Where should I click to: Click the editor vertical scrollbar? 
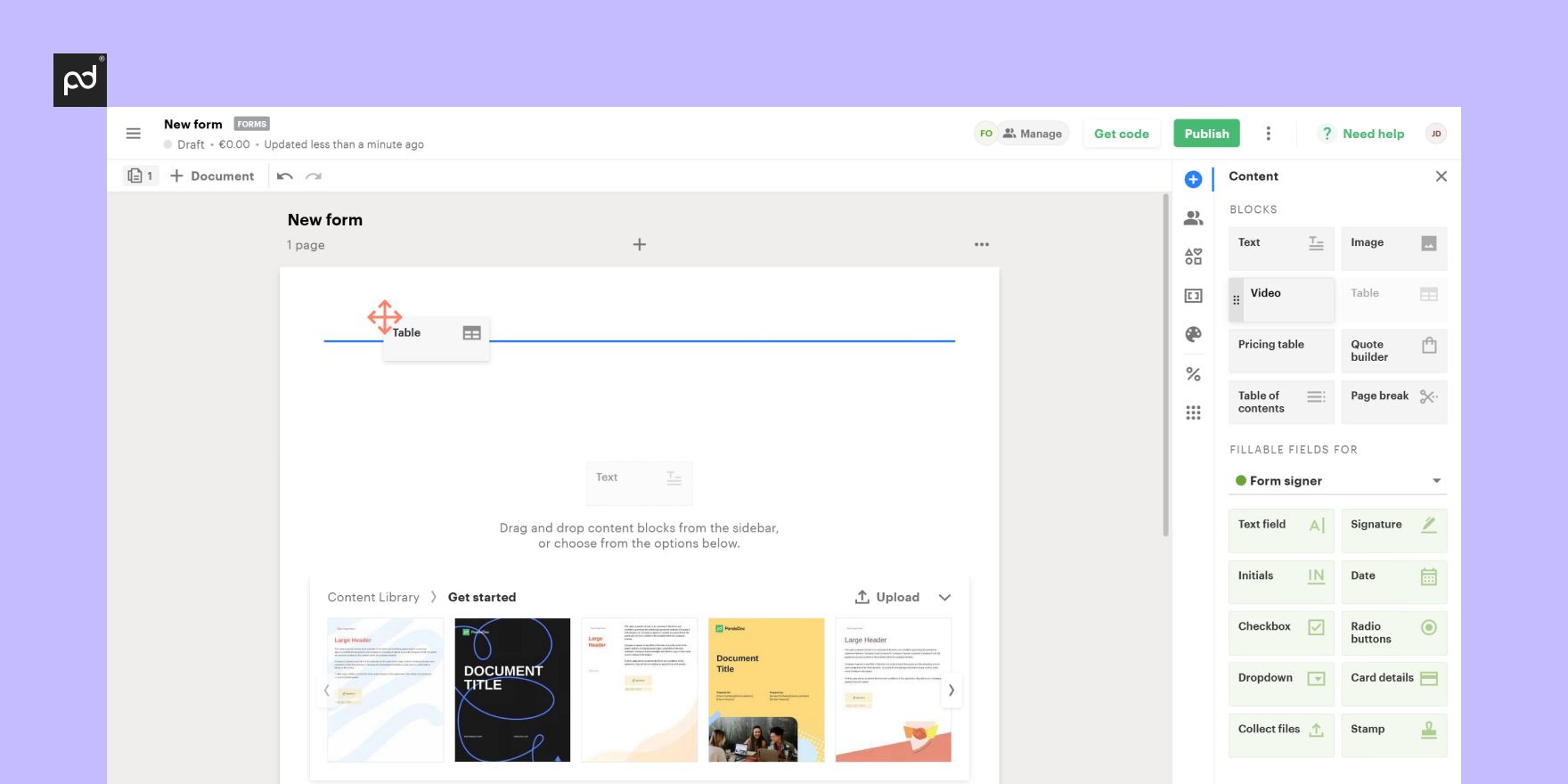tap(1165, 365)
